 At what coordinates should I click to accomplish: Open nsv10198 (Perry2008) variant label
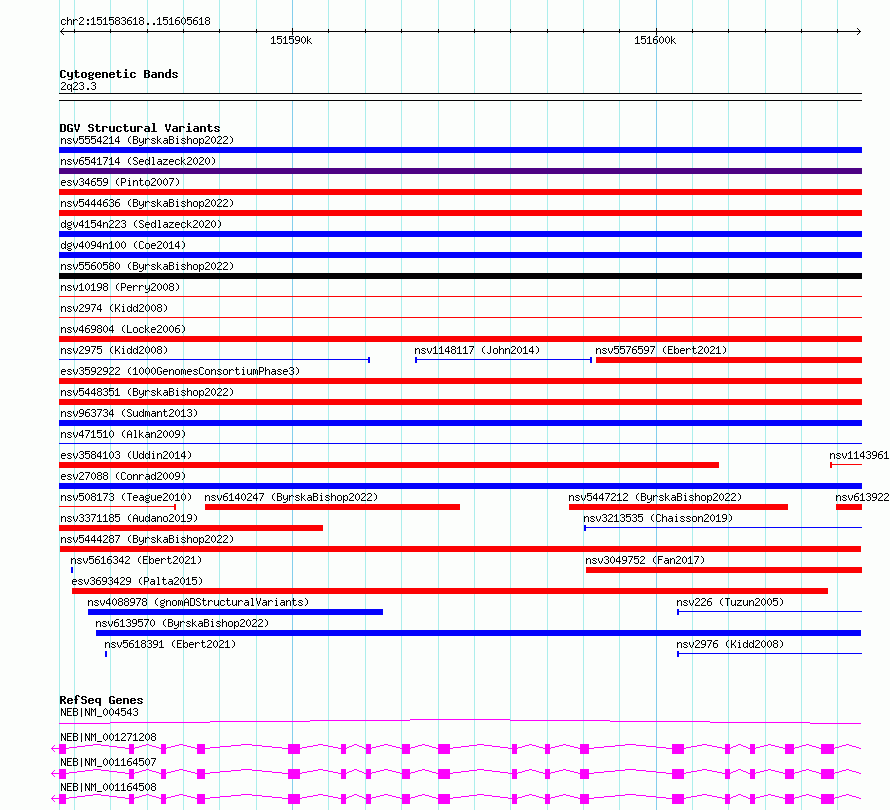coord(120,287)
